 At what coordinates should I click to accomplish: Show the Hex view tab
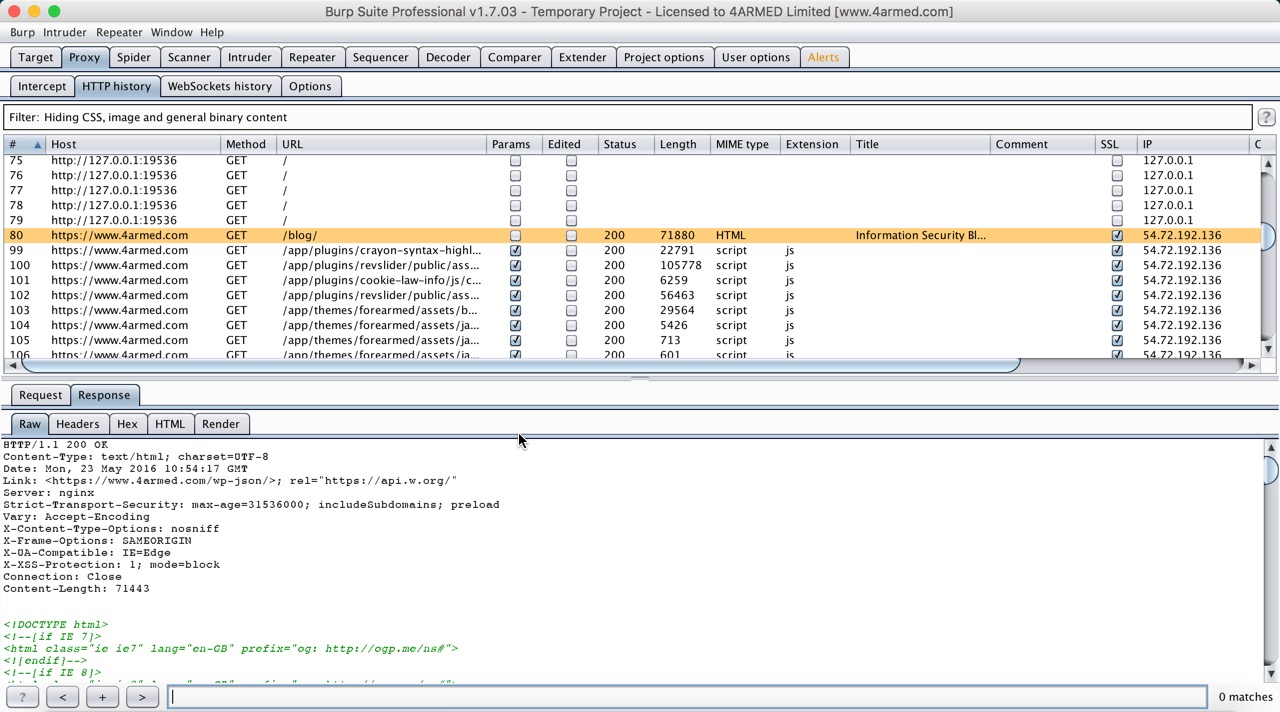127,424
